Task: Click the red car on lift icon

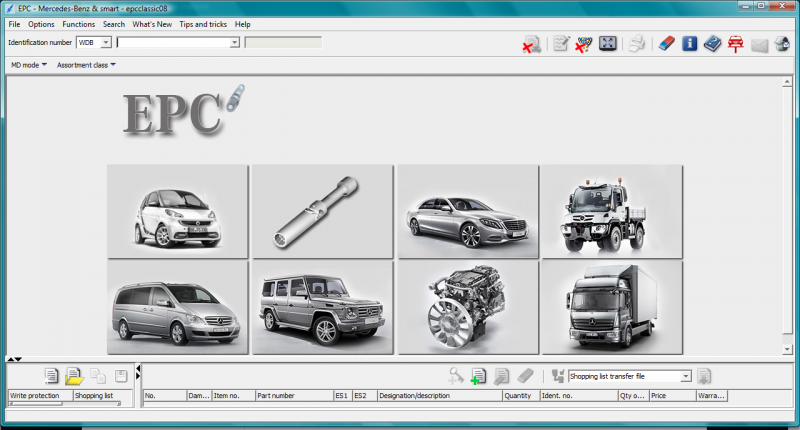Action: (735, 43)
